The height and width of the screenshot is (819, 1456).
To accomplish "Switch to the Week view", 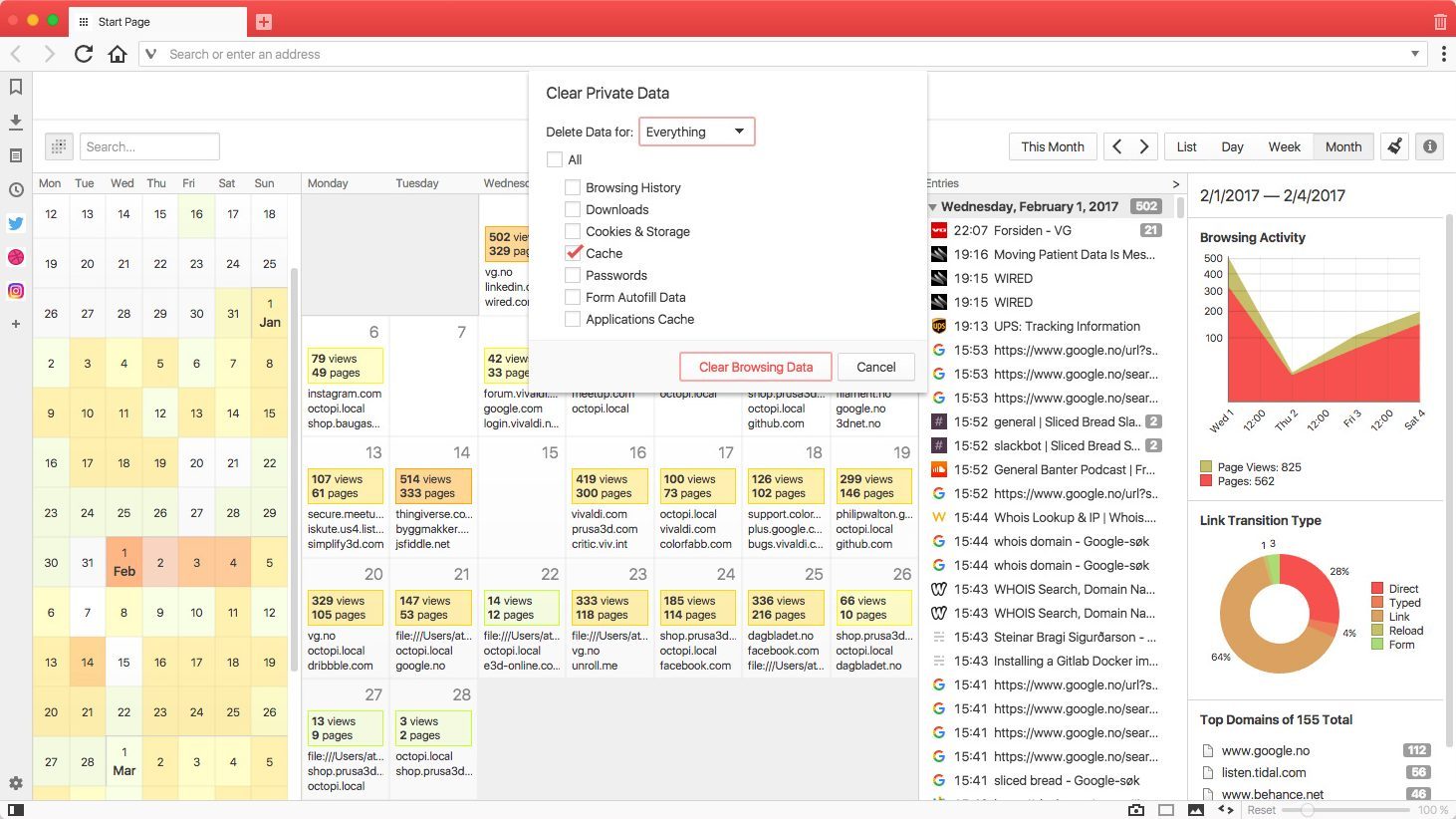I will [1284, 146].
